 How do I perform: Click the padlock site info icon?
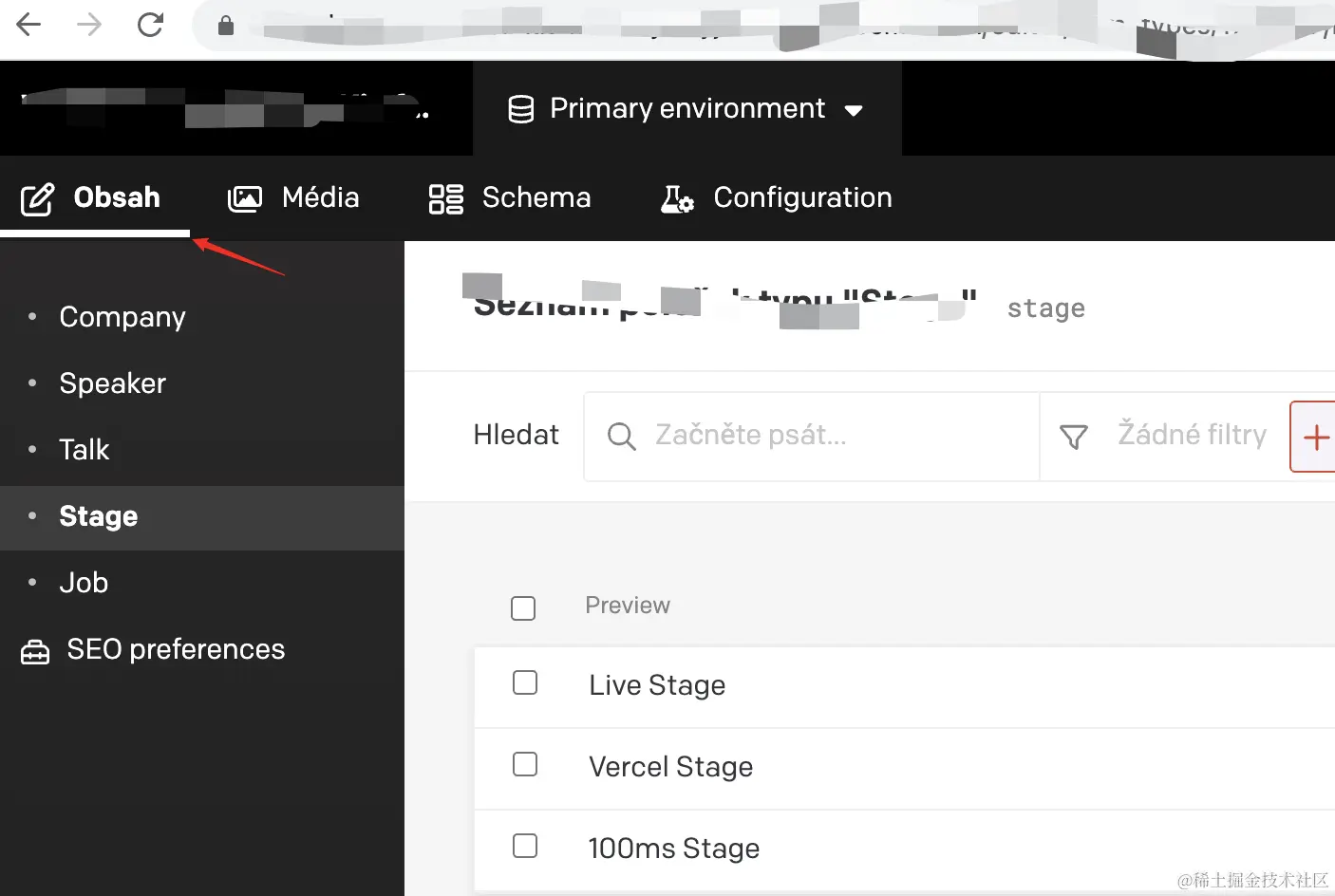pos(226,26)
